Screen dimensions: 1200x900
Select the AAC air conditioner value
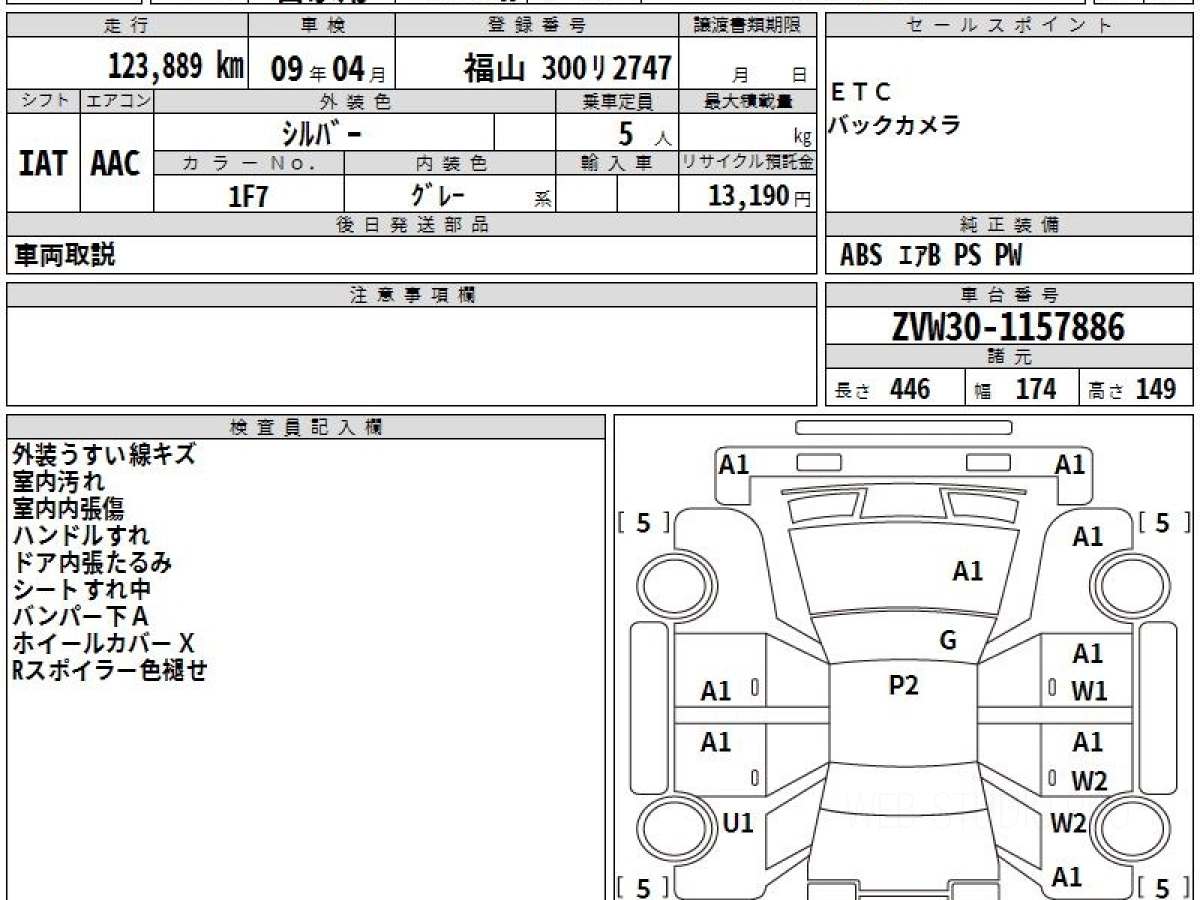point(116,164)
